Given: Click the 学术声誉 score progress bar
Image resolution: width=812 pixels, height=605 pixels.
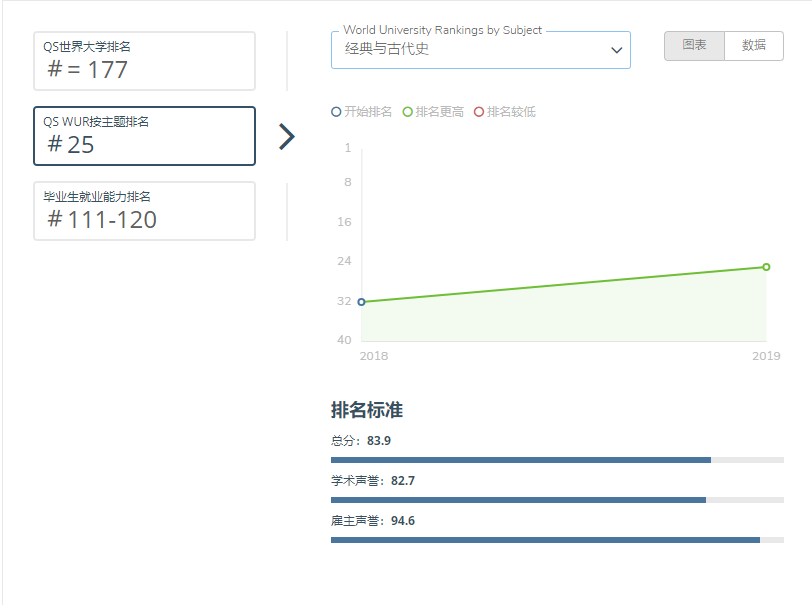Looking at the screenshot, I should click(556, 500).
